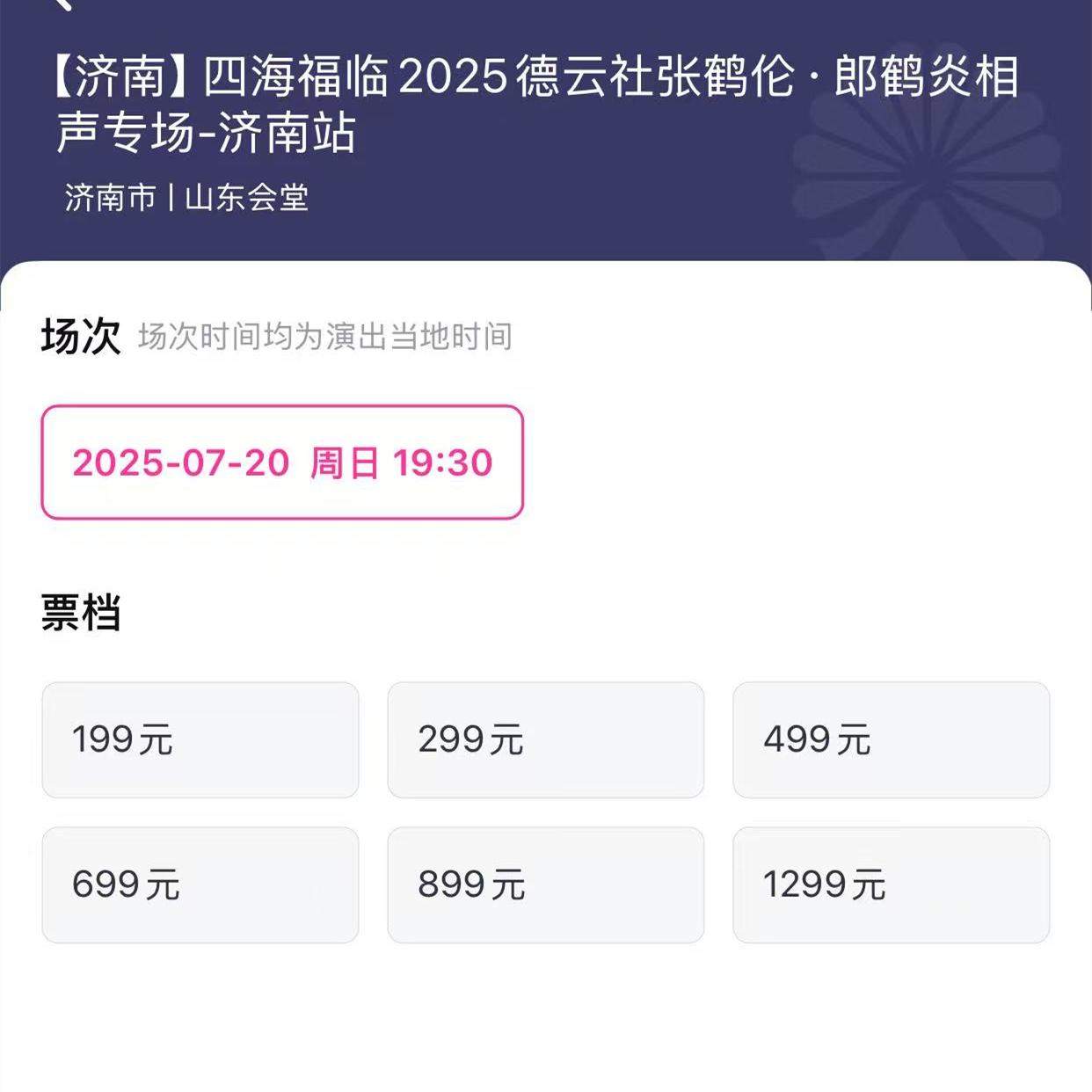Tap the 场次时间均为演出当地时间 hint text

tap(325, 337)
